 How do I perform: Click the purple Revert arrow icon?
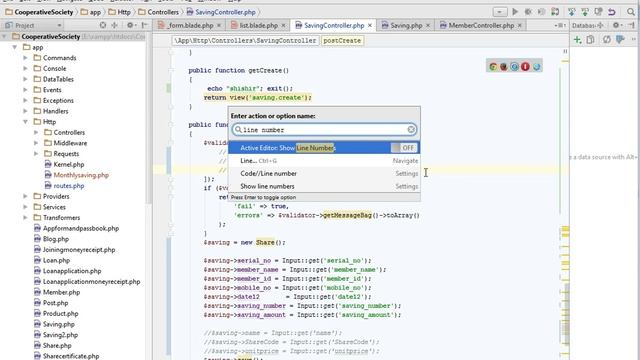pos(611,12)
